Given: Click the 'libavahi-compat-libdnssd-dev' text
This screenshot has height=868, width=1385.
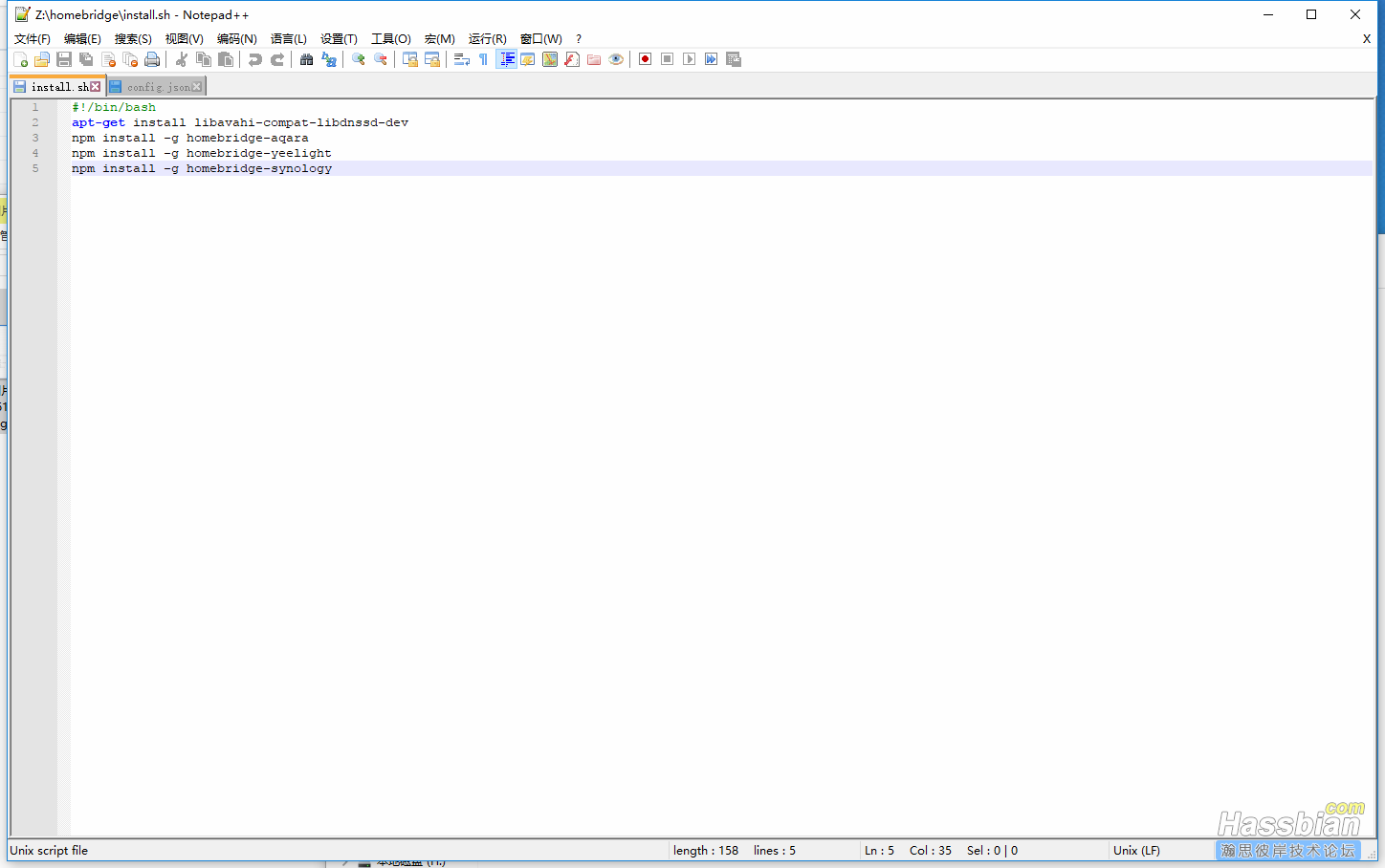Looking at the screenshot, I should [x=301, y=122].
